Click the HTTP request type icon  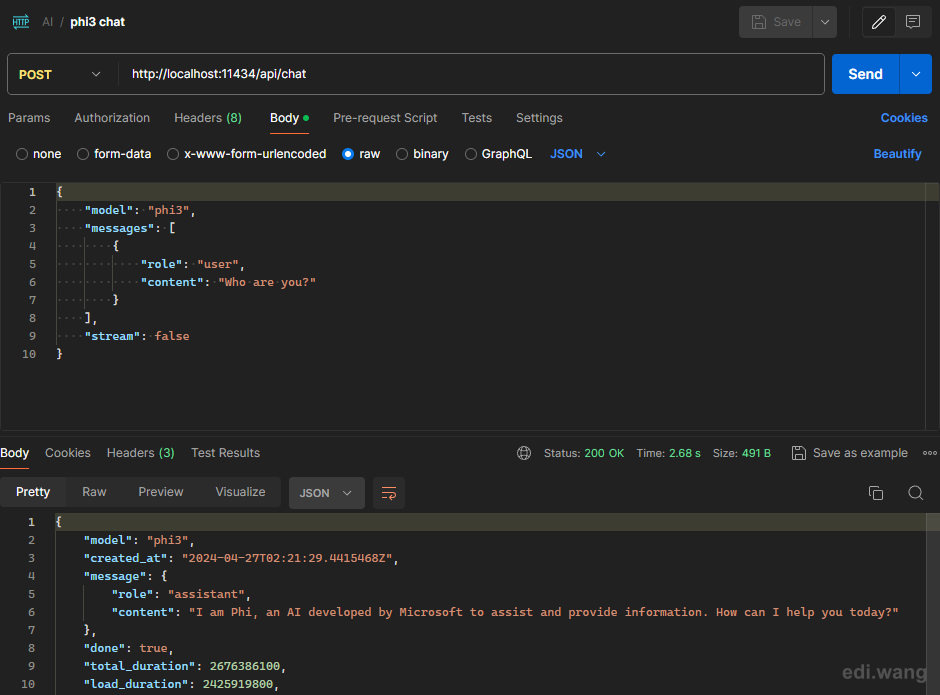click(x=21, y=22)
